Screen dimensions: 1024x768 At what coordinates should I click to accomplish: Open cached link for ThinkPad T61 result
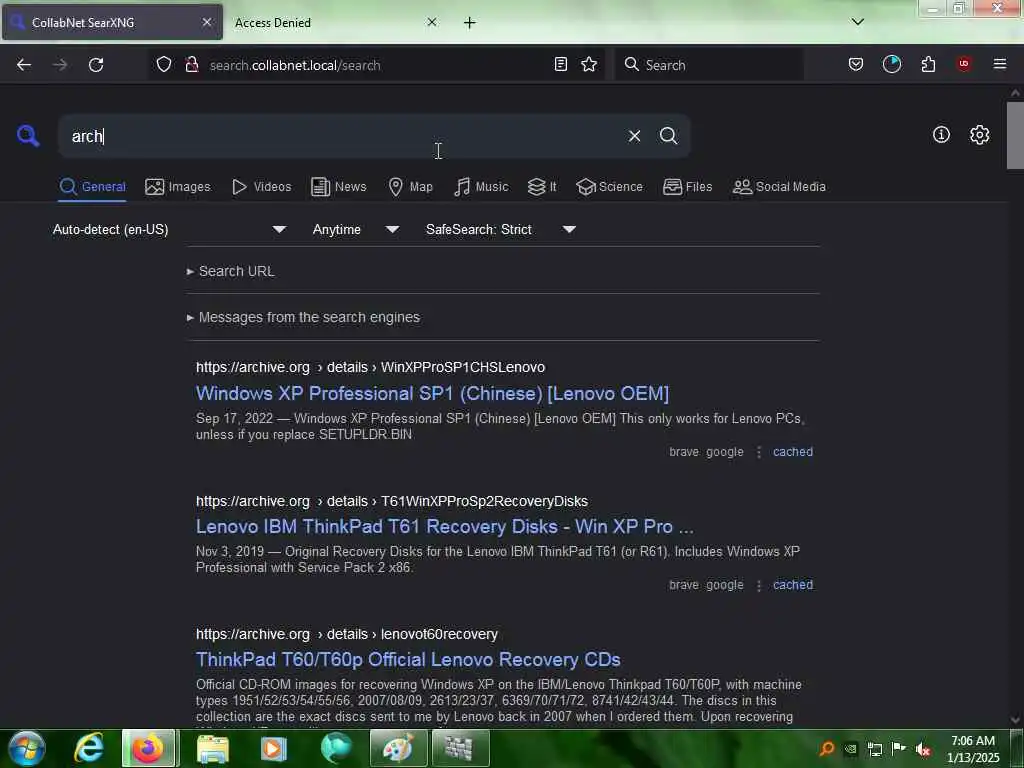tap(793, 585)
